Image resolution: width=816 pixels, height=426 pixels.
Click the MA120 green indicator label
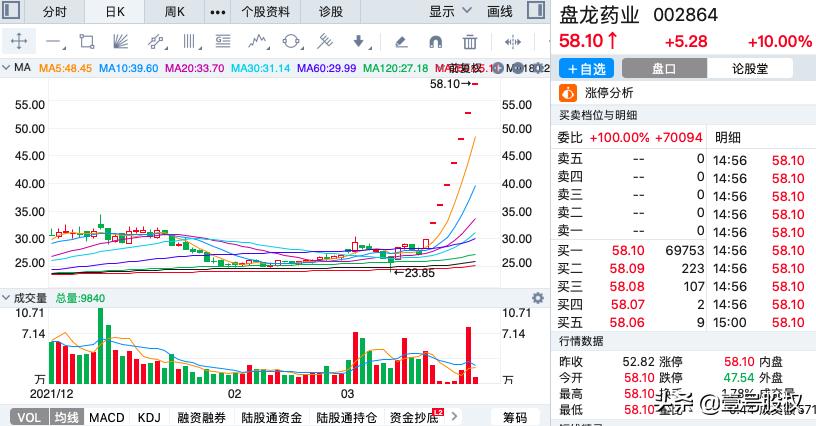pyautogui.click(x=396, y=68)
